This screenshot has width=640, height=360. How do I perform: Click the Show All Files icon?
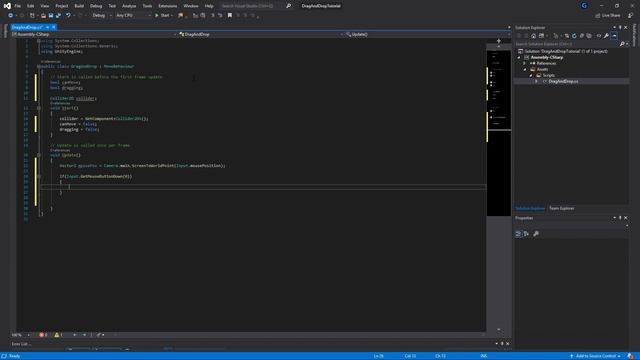pyautogui.click(x=589, y=36)
